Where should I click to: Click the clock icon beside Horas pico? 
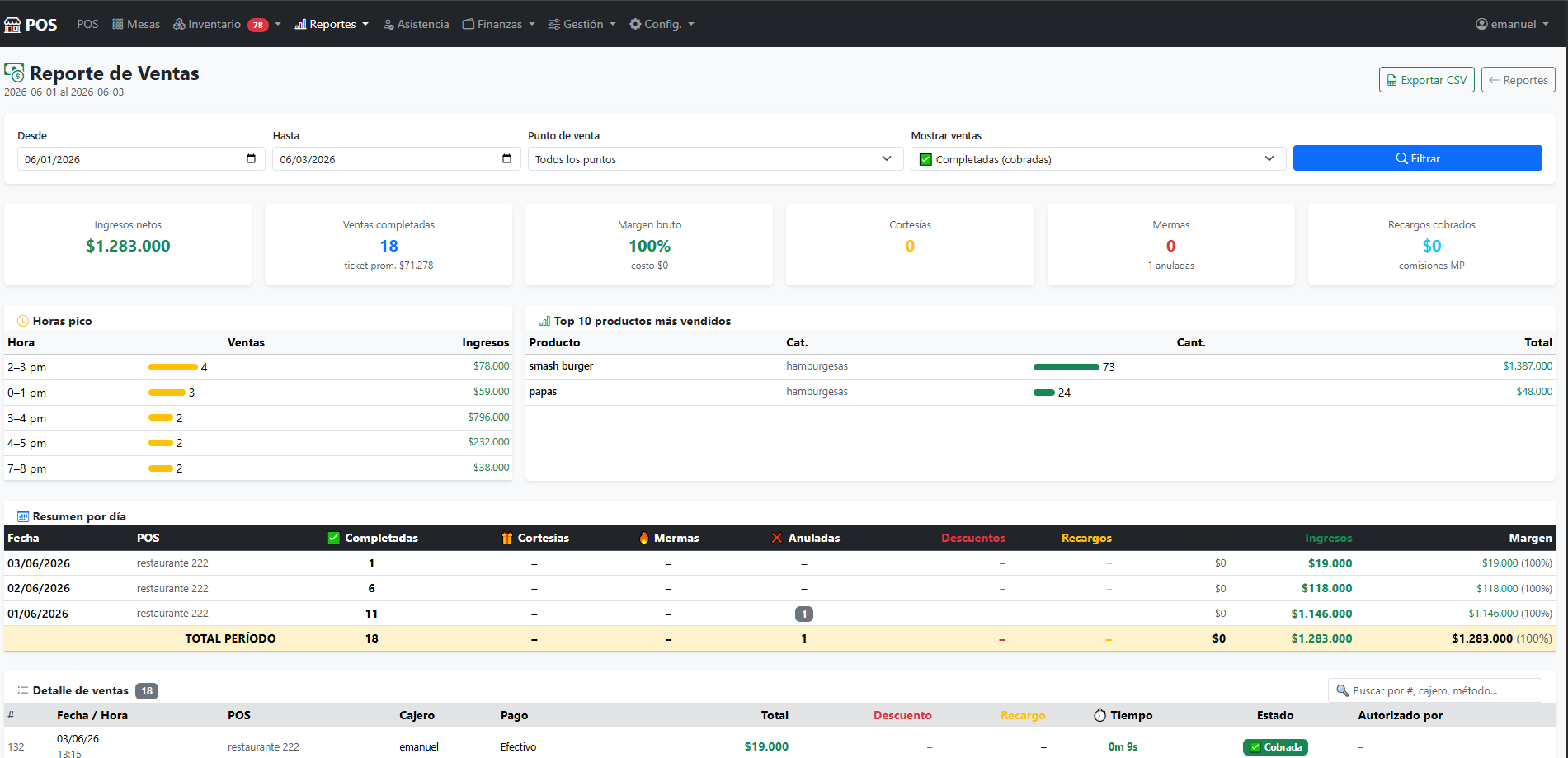[x=23, y=321]
